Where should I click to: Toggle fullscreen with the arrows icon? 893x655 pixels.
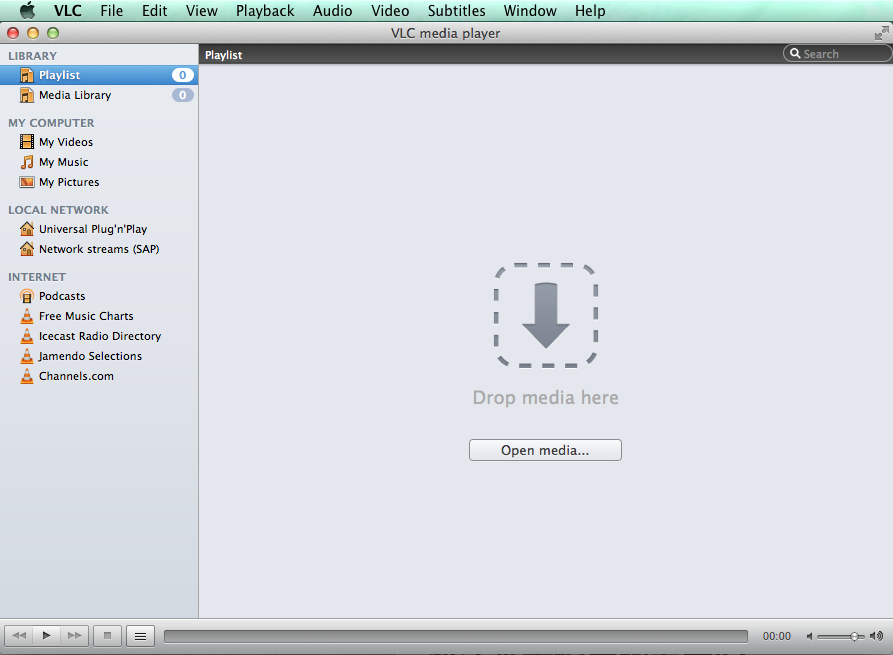click(x=882, y=33)
